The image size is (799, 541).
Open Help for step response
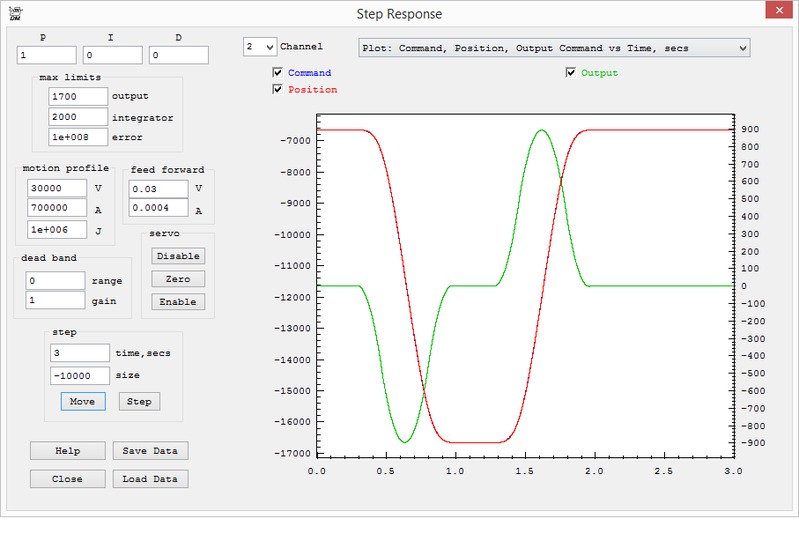[67, 451]
